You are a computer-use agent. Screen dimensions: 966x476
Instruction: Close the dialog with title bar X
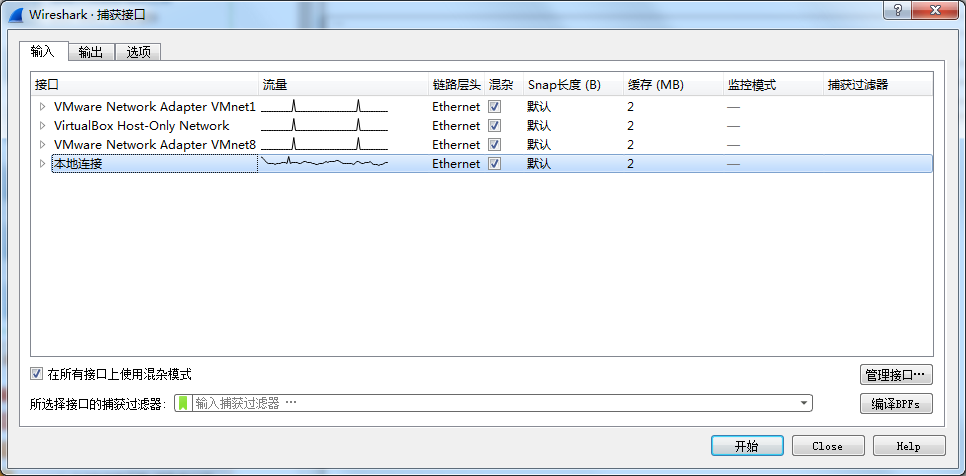935,9
